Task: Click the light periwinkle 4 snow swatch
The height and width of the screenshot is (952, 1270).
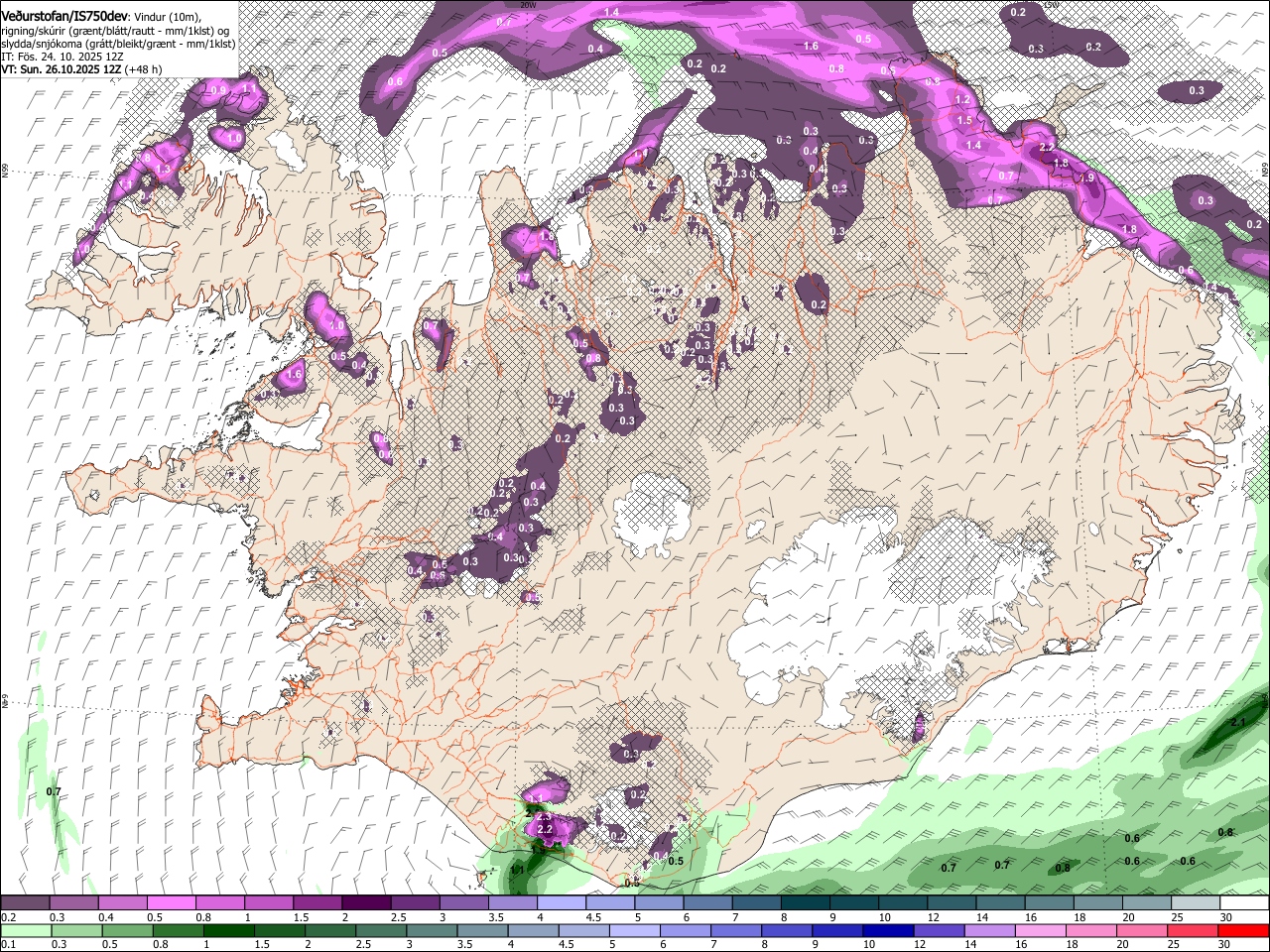Action: pos(562,903)
